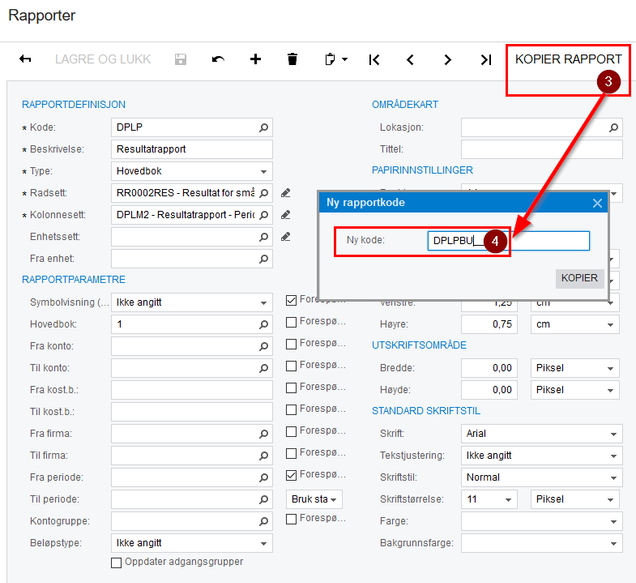
Task: Click the KOPIER button in dialog
Action: (579, 278)
